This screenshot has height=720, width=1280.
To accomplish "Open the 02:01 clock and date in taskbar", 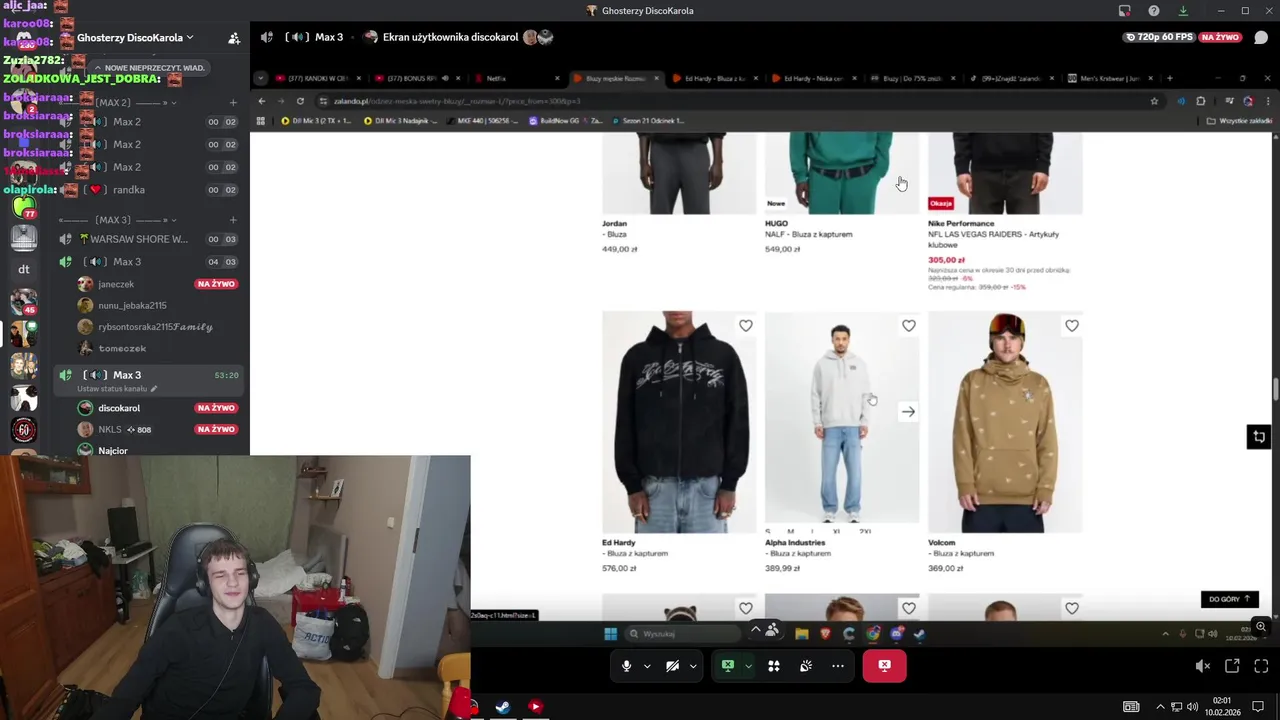I will [1221, 707].
